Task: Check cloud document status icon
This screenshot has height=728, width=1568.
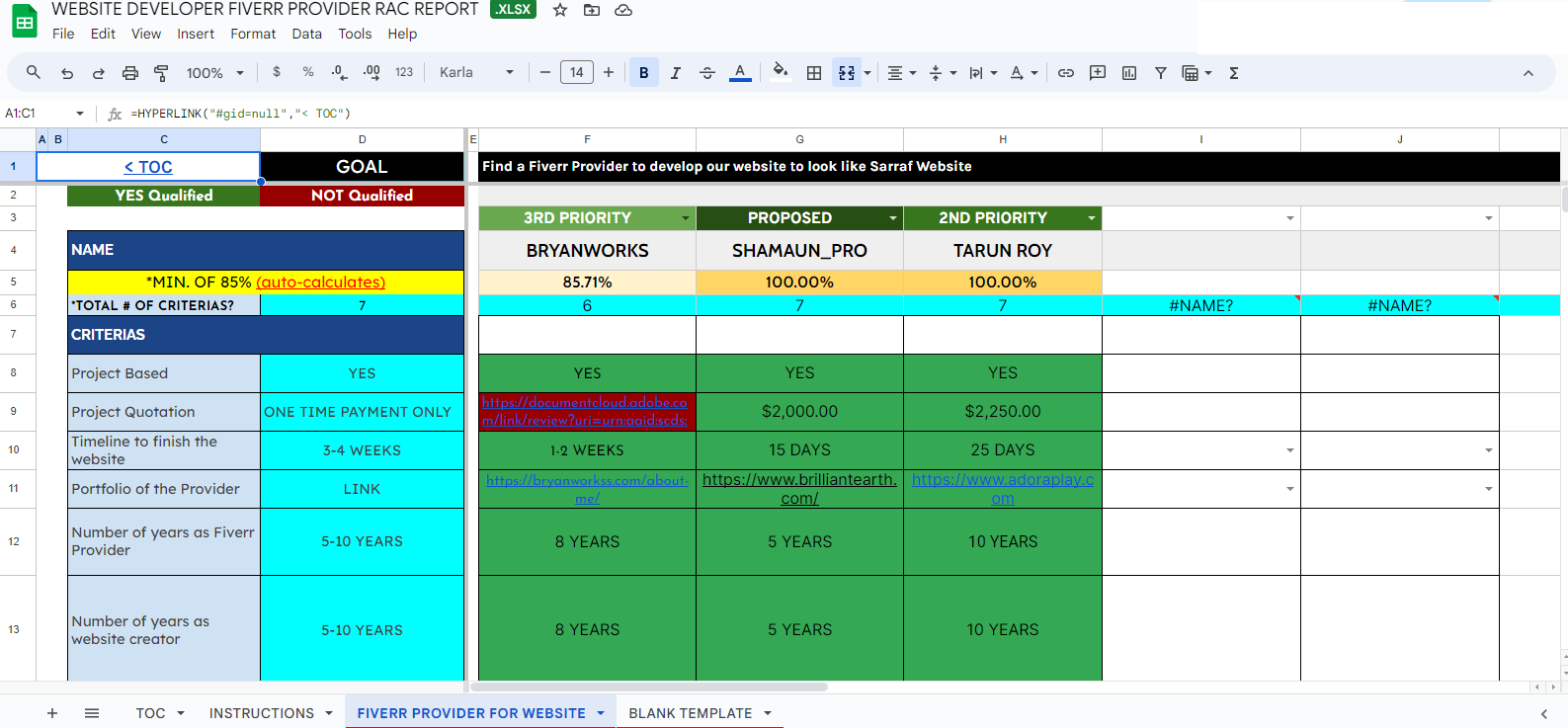Action: pyautogui.click(x=623, y=10)
